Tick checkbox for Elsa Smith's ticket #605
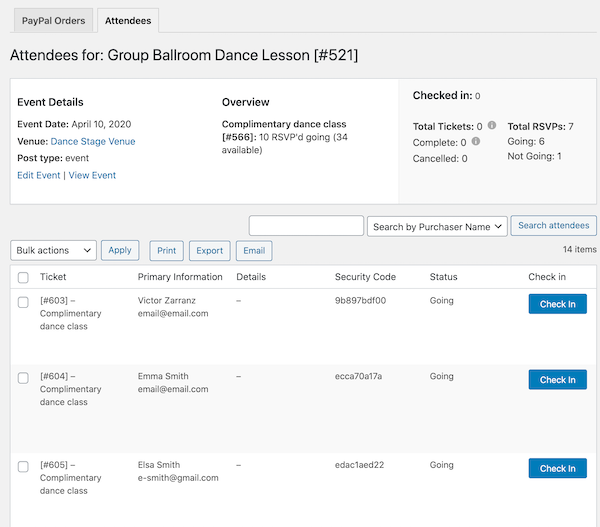The image size is (600, 527). pyautogui.click(x=23, y=466)
